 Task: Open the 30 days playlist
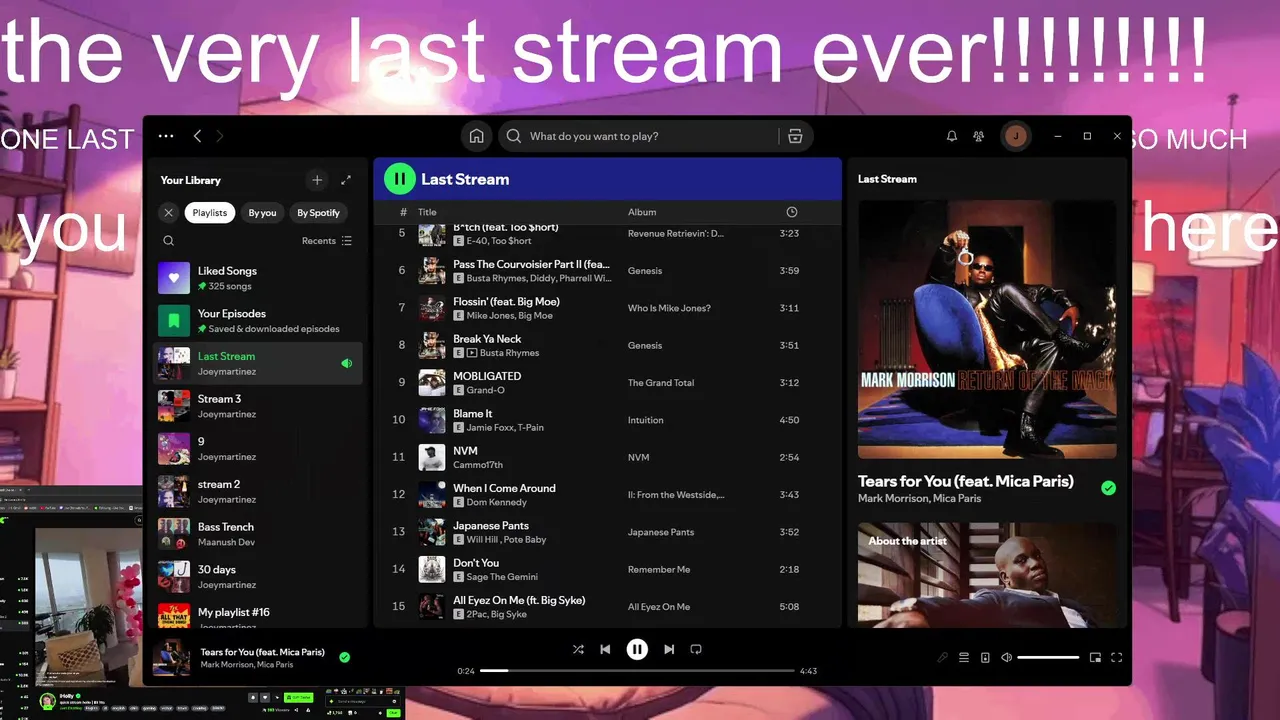tap(258, 577)
